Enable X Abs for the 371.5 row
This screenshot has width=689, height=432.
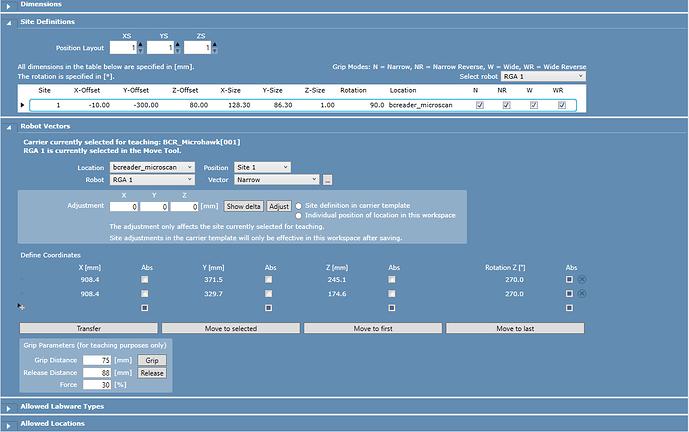click(145, 280)
